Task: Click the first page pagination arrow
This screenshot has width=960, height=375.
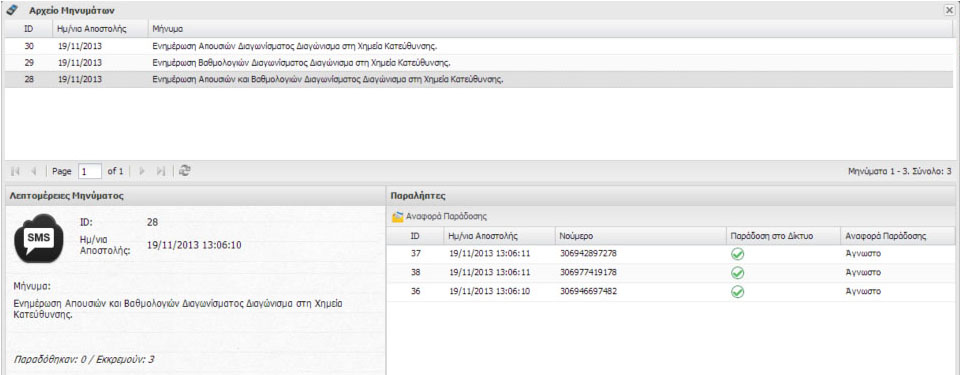Action: pyautogui.click(x=16, y=172)
